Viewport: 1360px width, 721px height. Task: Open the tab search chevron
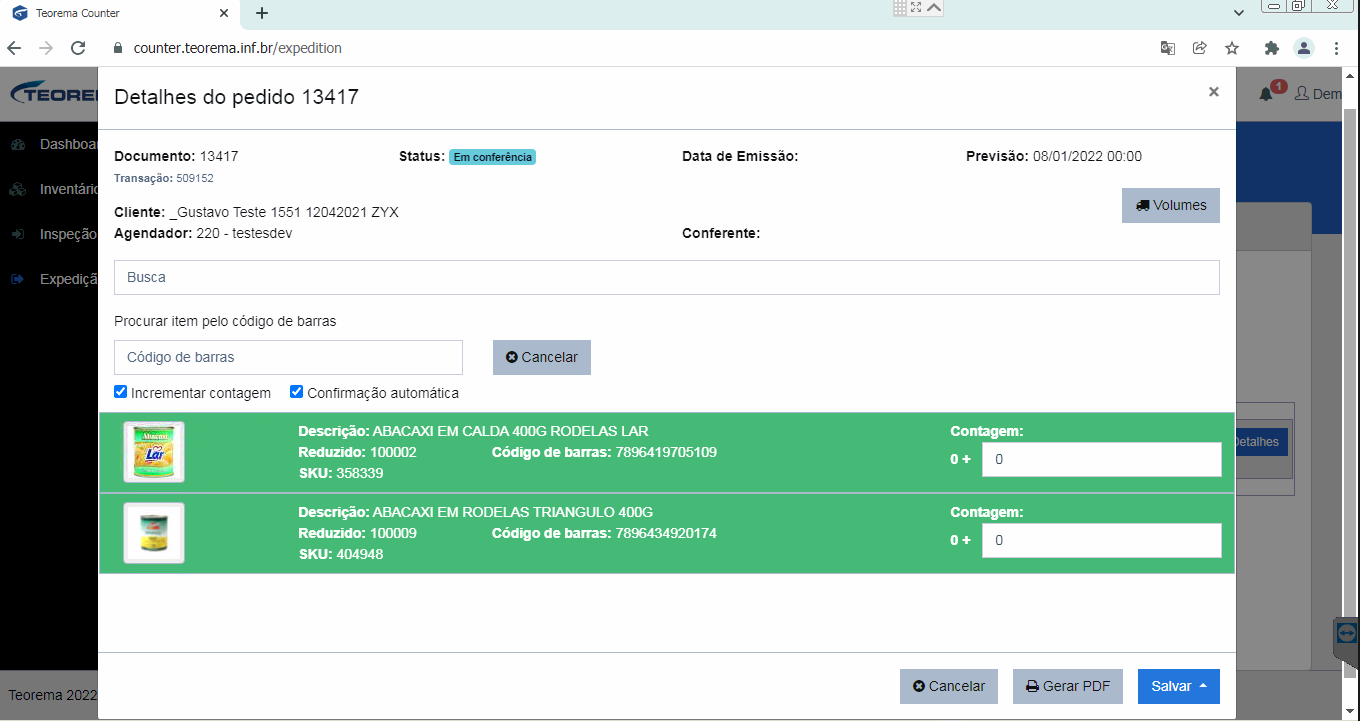(x=1239, y=13)
